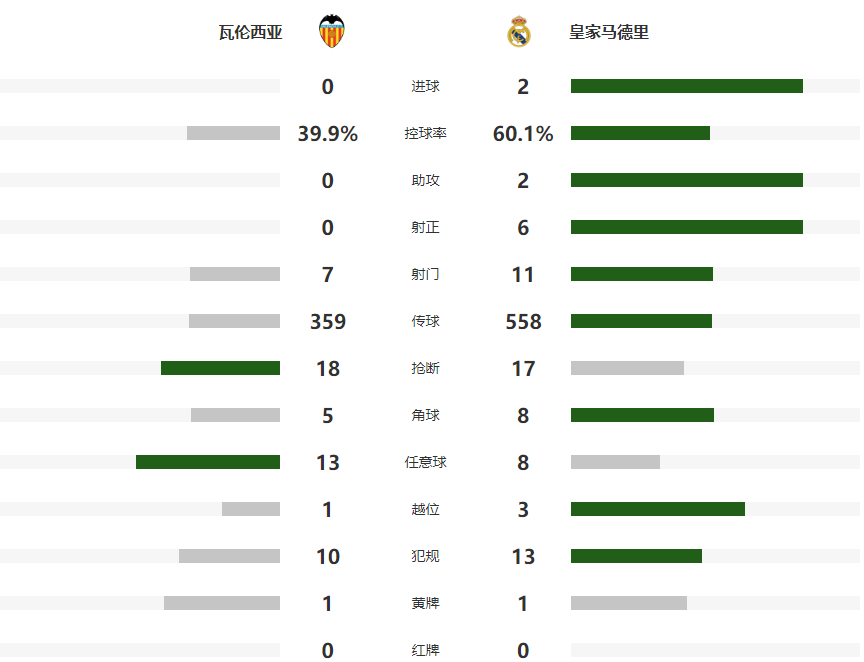Click Valencia's green 任意球 bar
The image size is (864, 662).
pyautogui.click(x=208, y=462)
